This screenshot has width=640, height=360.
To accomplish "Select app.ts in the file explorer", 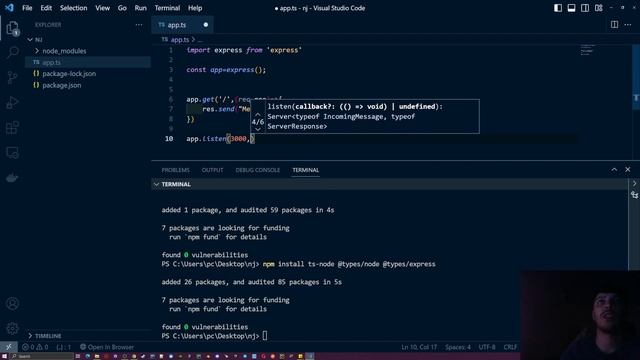I will coord(51,62).
